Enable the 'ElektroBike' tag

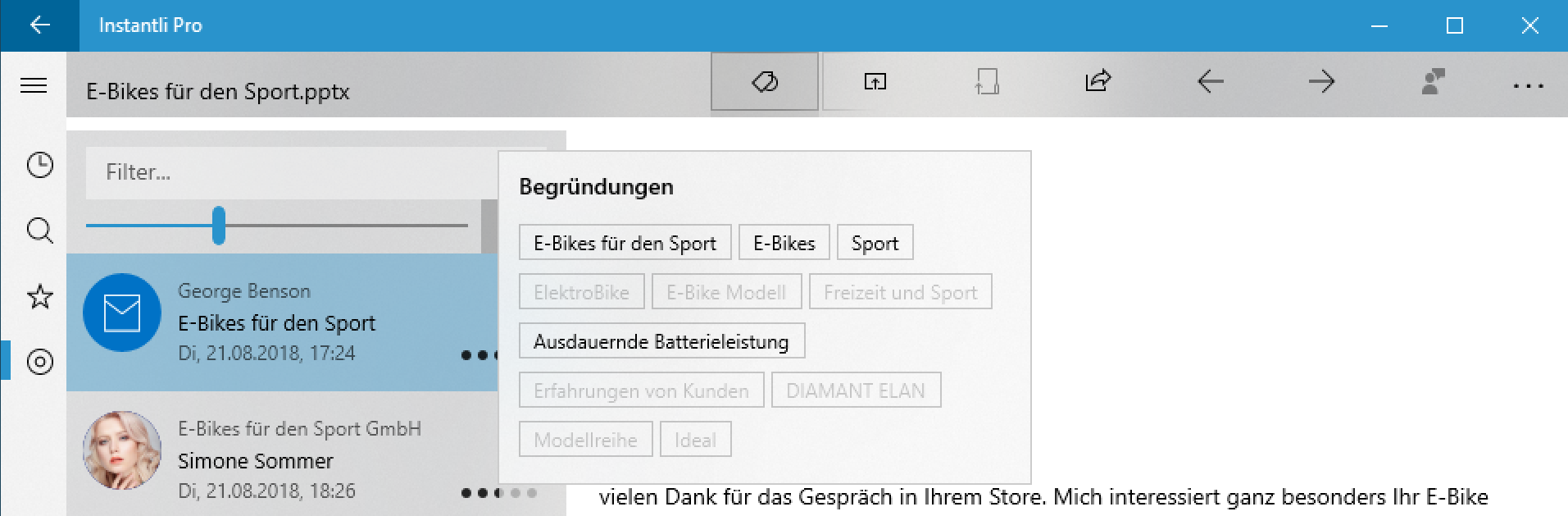[x=582, y=292]
